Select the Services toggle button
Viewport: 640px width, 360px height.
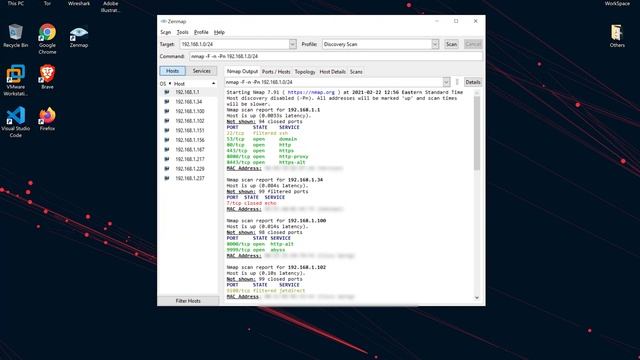coord(202,71)
